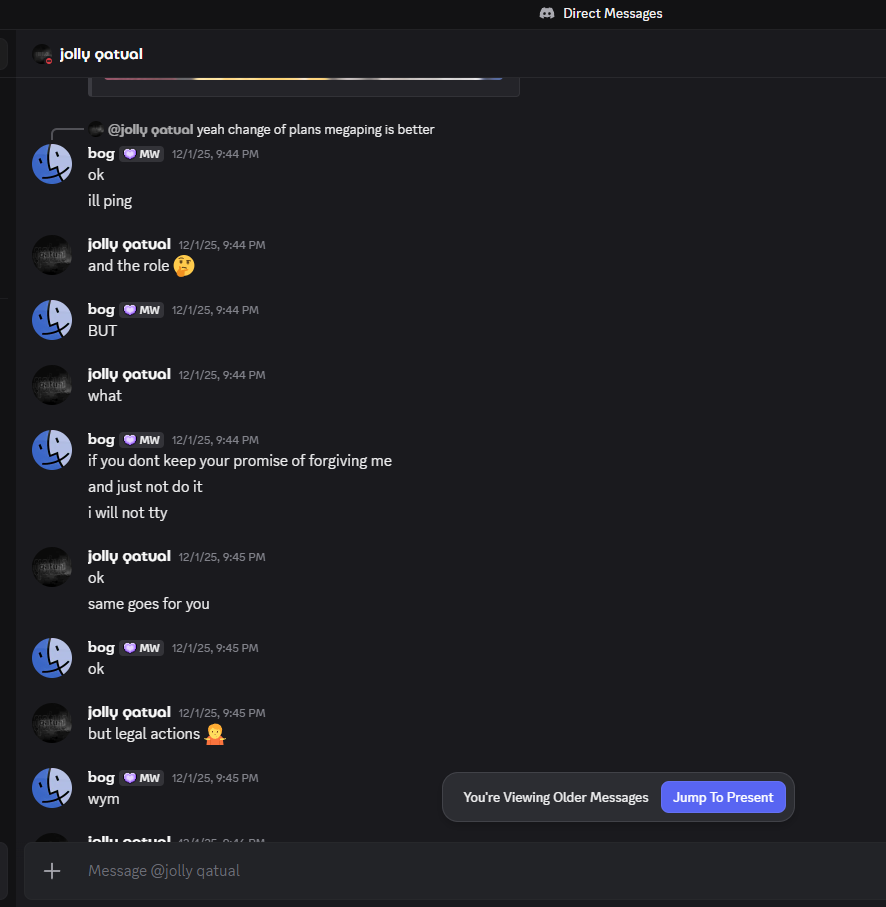Click jolly qatual's username above "but legal actions"

(129, 712)
